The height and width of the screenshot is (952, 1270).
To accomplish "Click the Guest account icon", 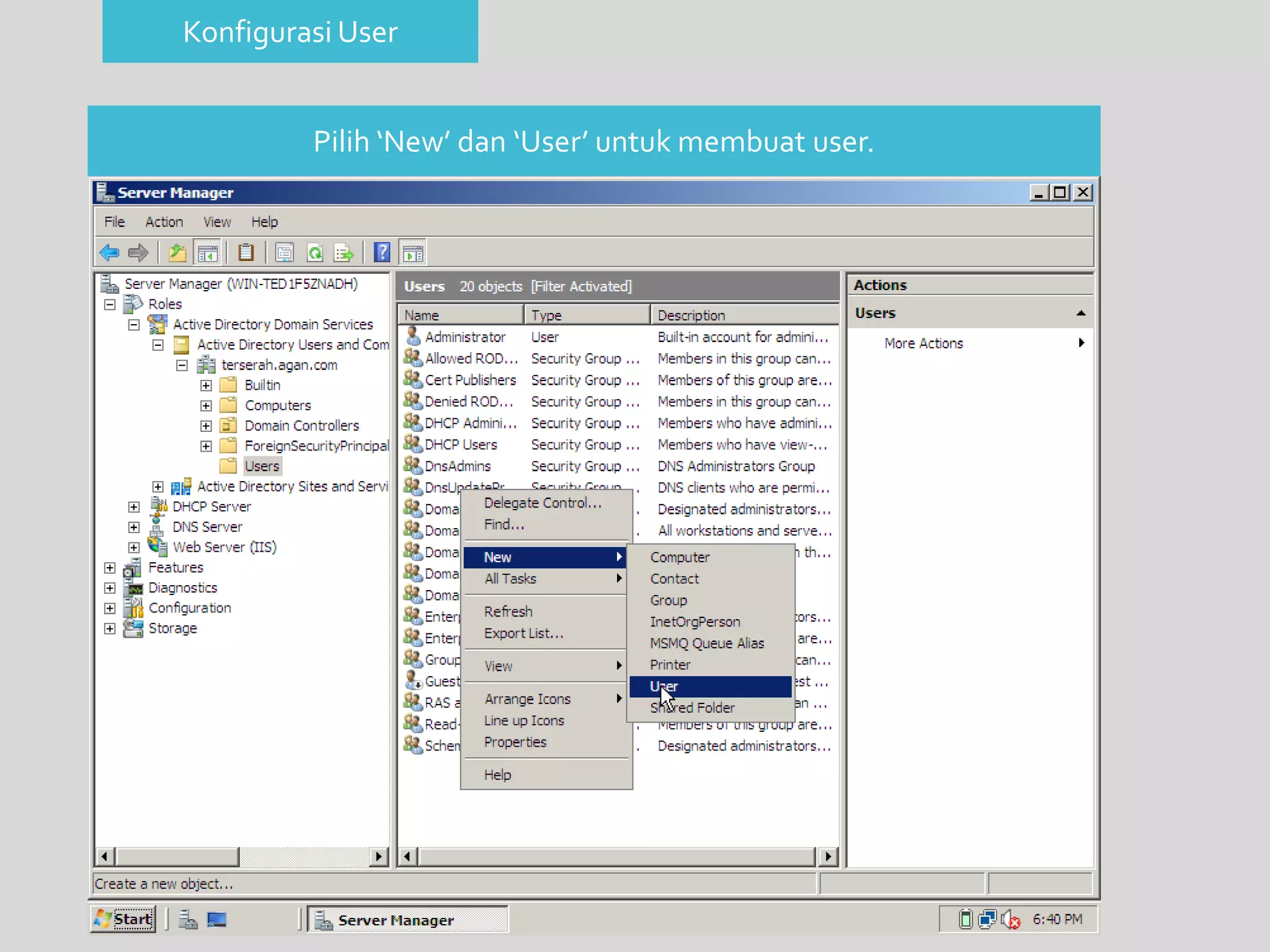I will pos(414,681).
